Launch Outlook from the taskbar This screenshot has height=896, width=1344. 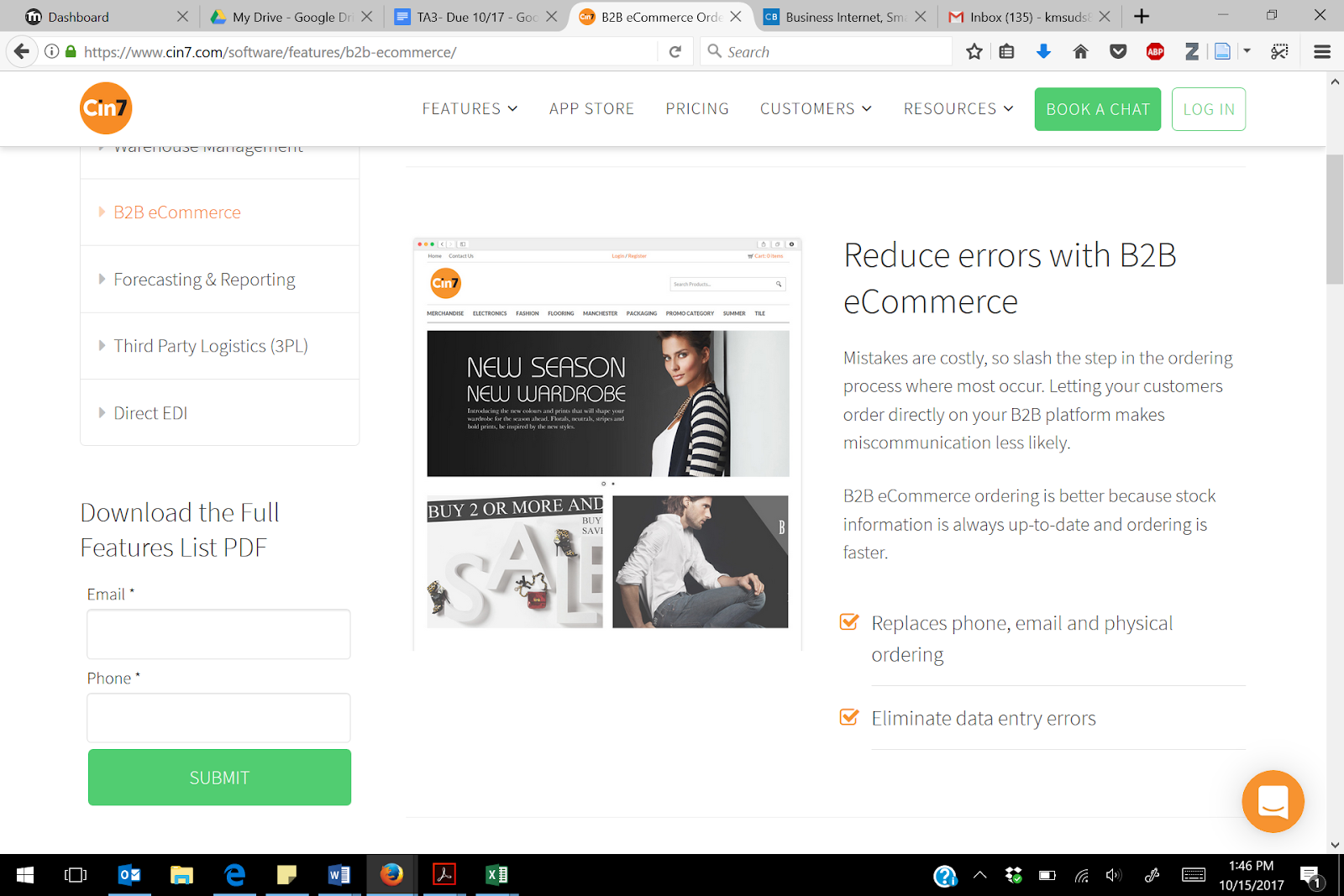coord(129,875)
